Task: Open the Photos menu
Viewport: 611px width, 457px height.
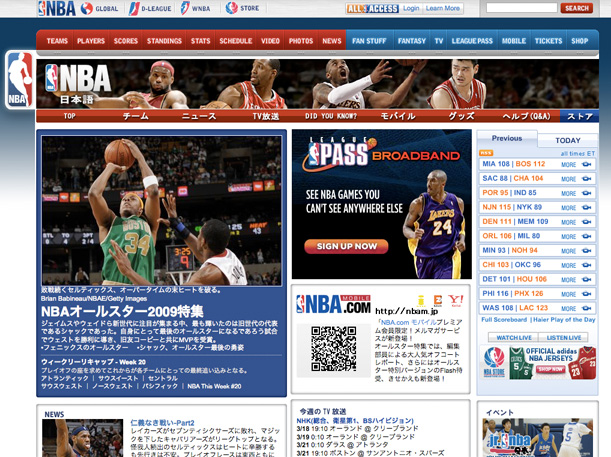Action: click(x=301, y=41)
